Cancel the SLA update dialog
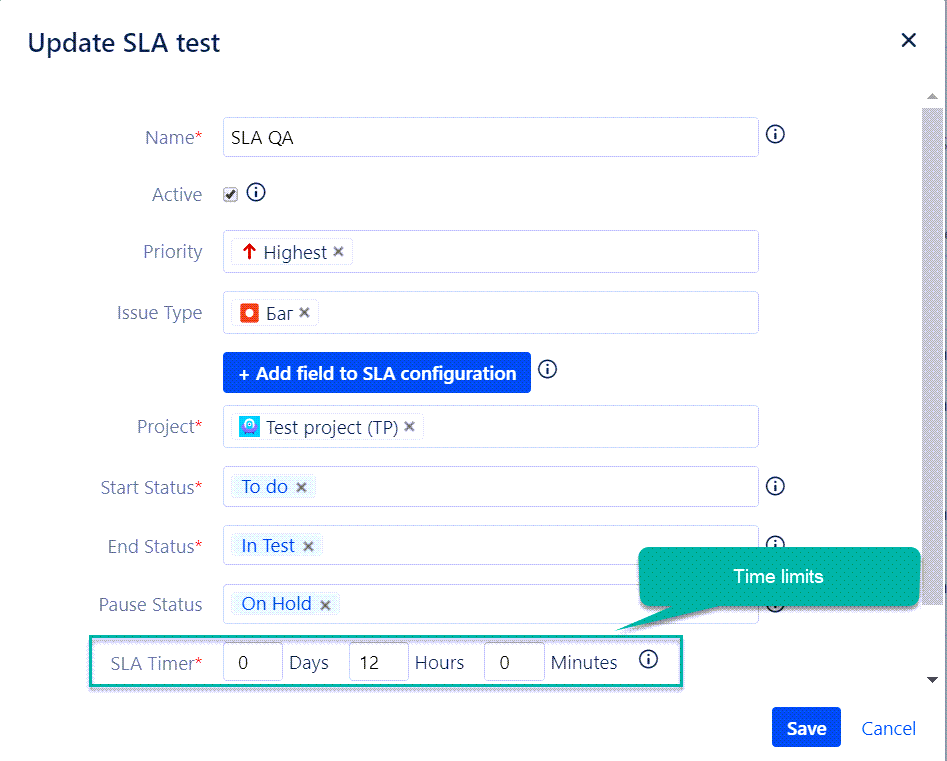The image size is (947, 761). pyautogui.click(x=889, y=728)
